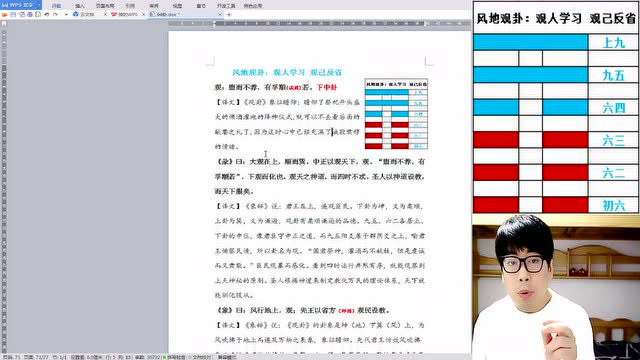This screenshot has height=360, width=640.
Task: Open the 引用 ribbon tab
Action: (130, 6)
